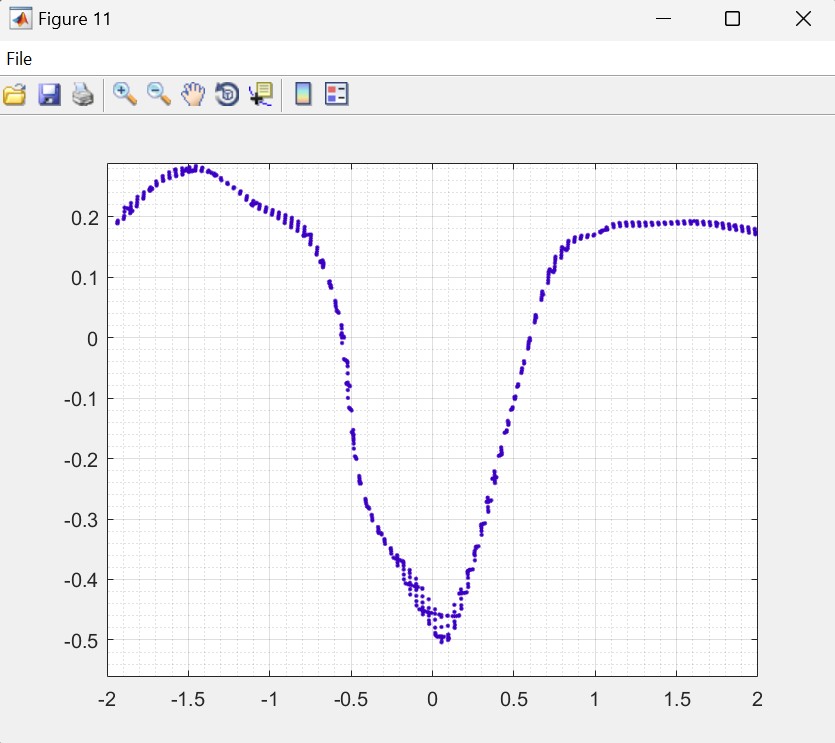The image size is (835, 743).
Task: Click the y-axis tick label -0.3
Action: pos(80,519)
